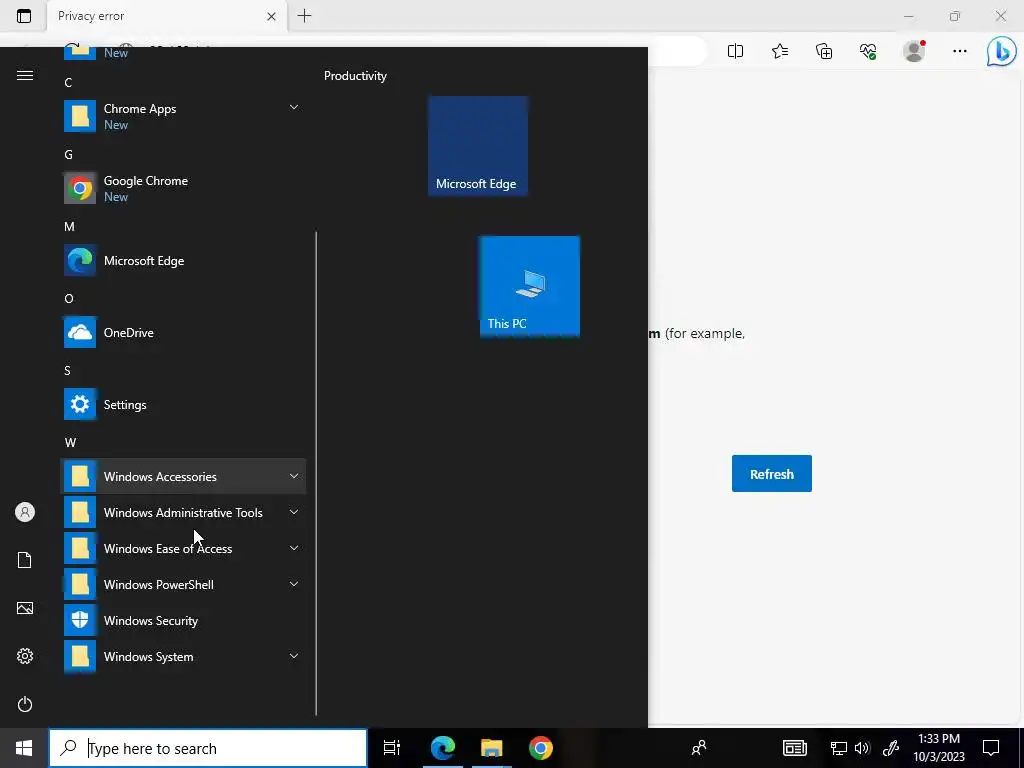The image size is (1024, 768).
Task: Open Windows Security from the app list
Action: pyautogui.click(x=184, y=620)
